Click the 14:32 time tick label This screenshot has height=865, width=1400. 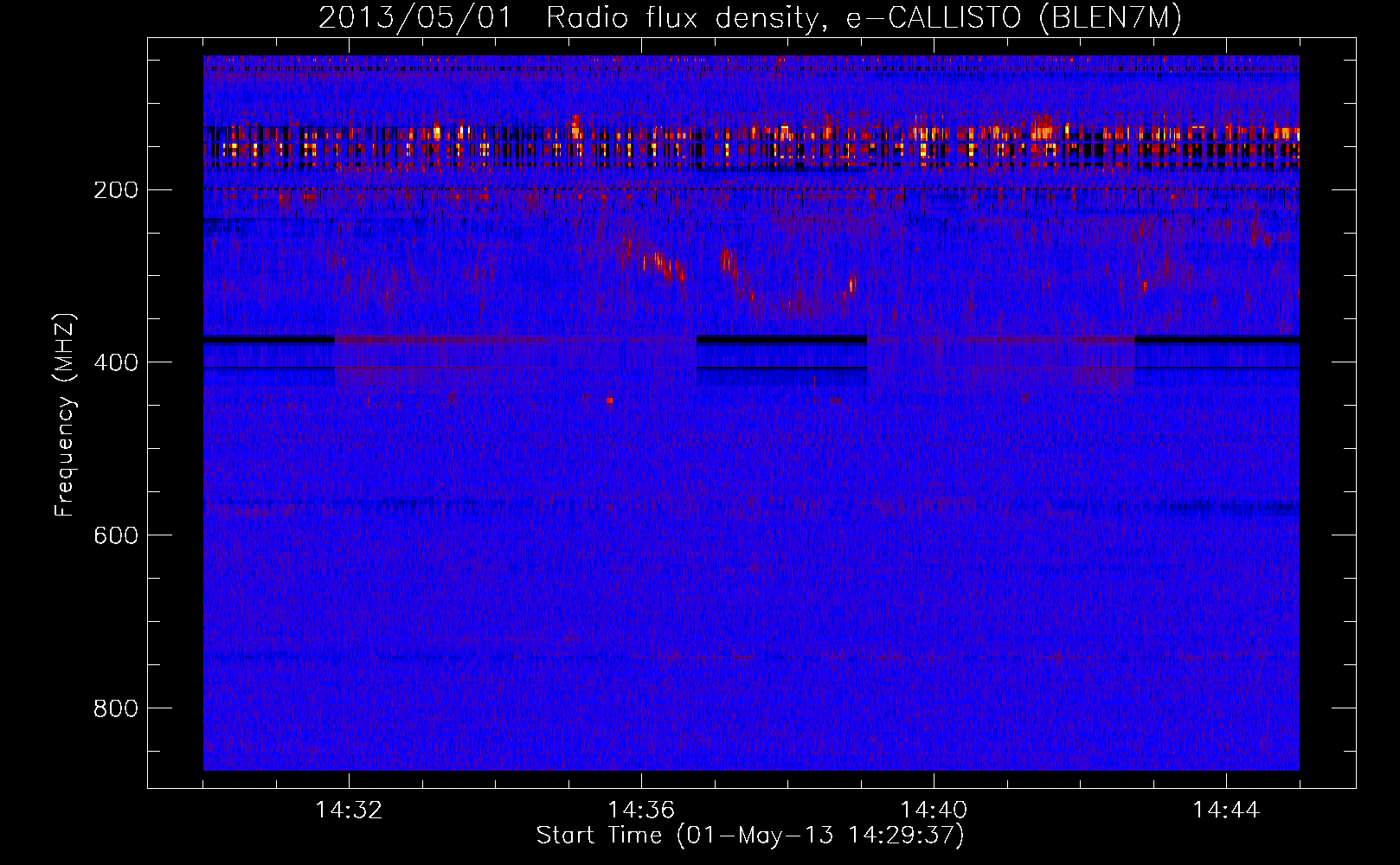click(349, 811)
